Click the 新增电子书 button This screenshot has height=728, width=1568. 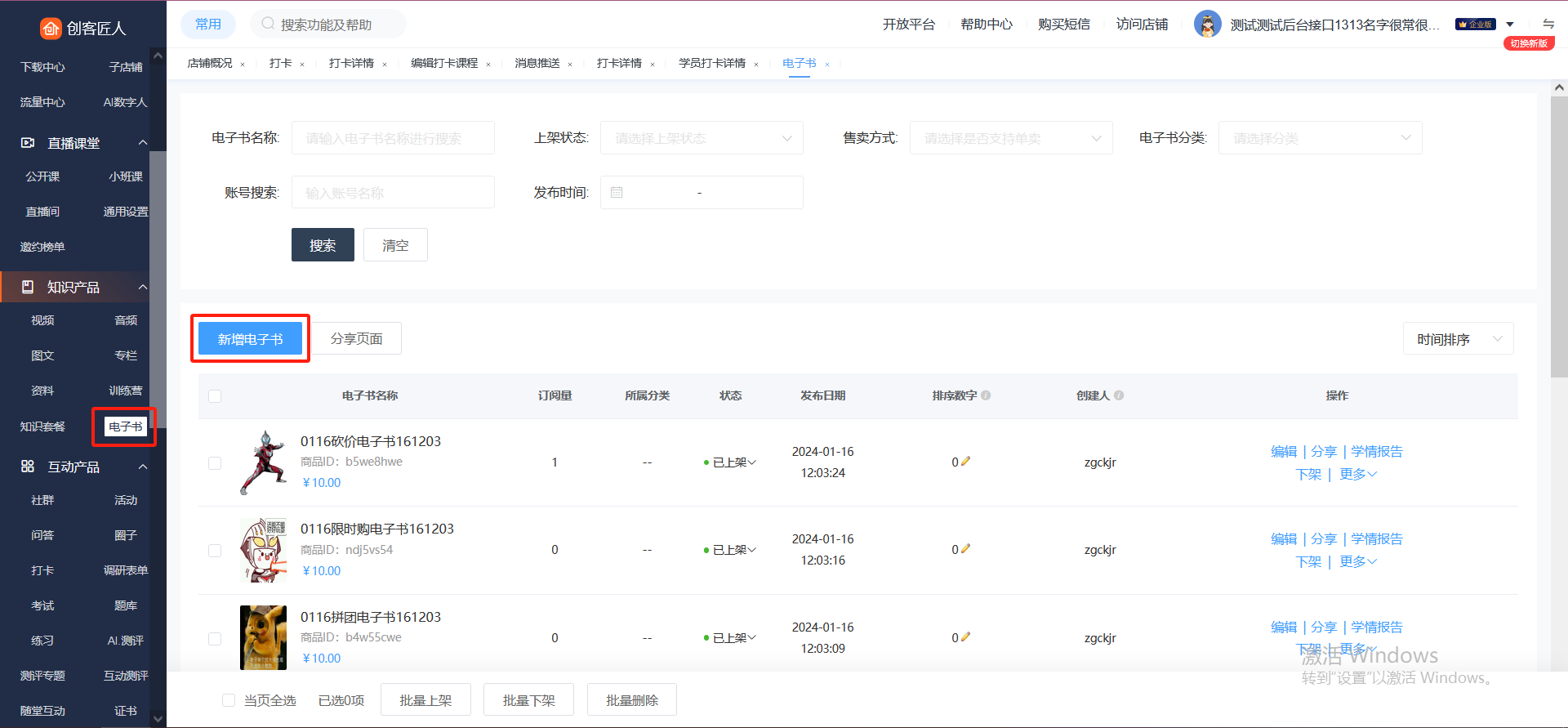250,339
